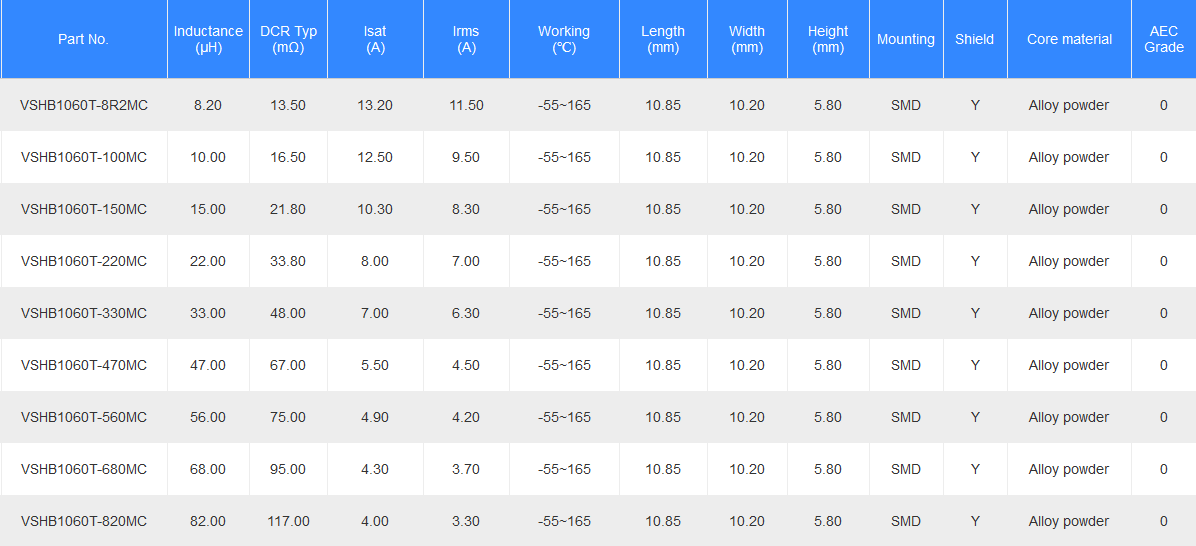The image size is (1196, 546).
Task: Click the DCR value 48.00
Action: pyautogui.click(x=288, y=313)
